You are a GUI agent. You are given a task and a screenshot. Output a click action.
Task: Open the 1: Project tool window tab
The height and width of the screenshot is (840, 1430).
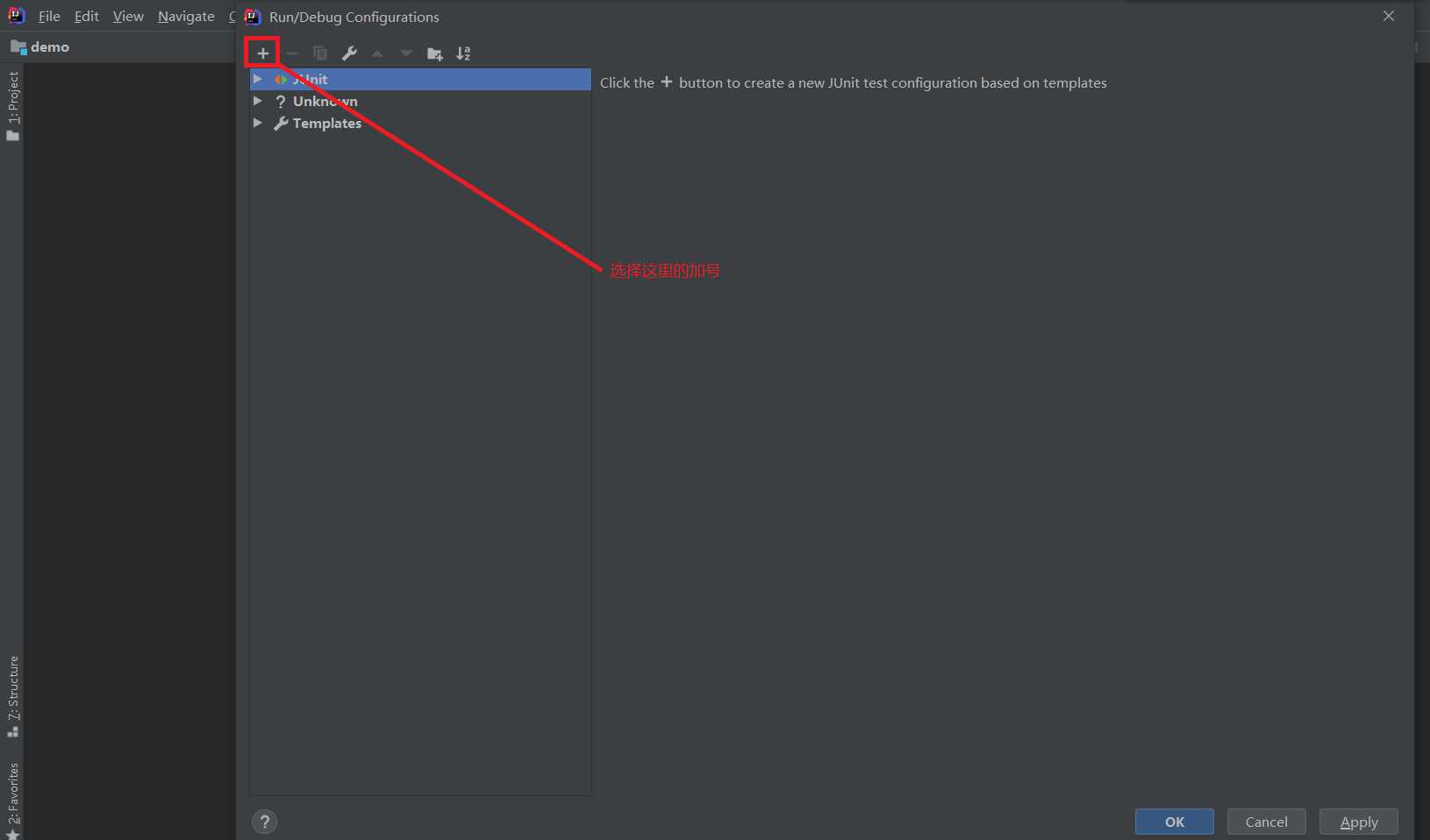[x=12, y=105]
